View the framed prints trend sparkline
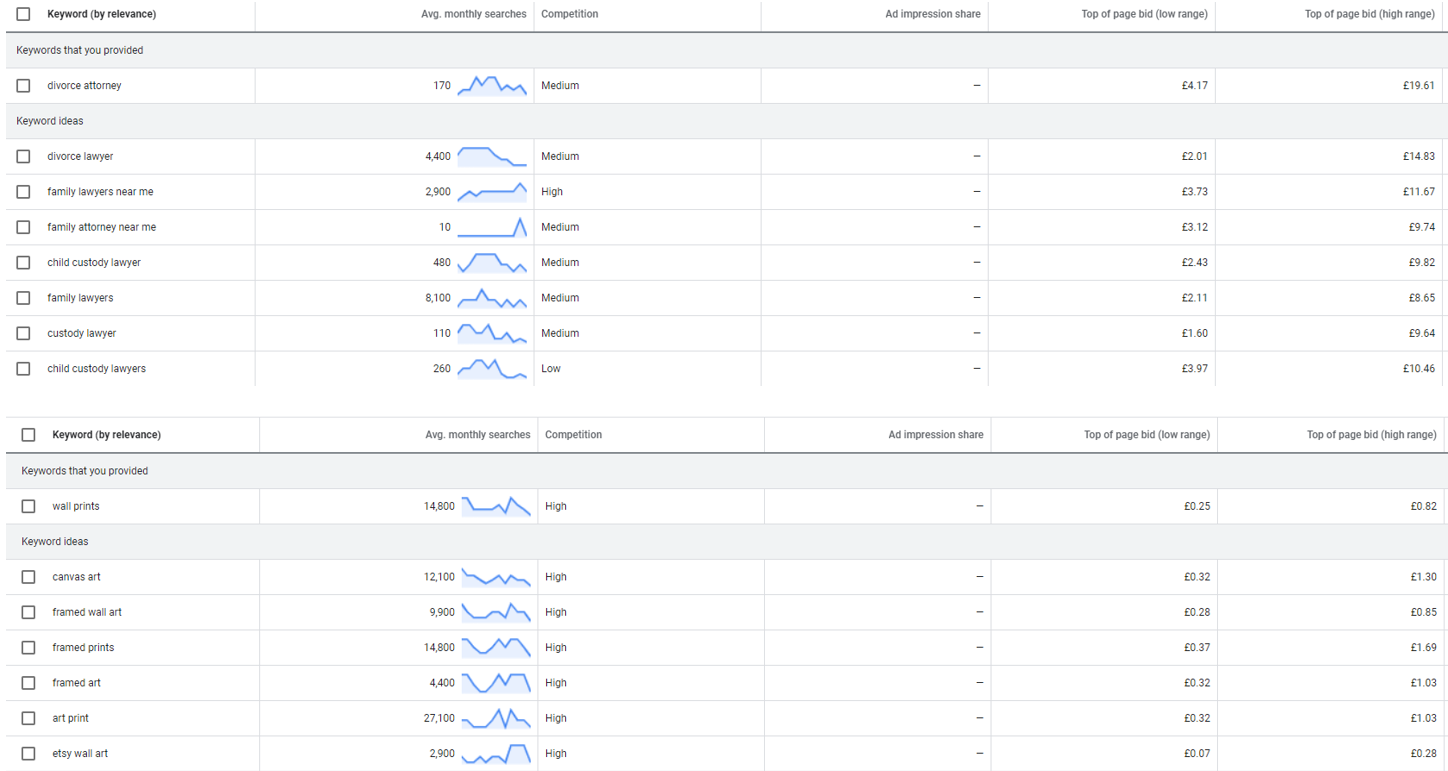Image resolution: width=1448 pixels, height=771 pixels. tap(496, 648)
